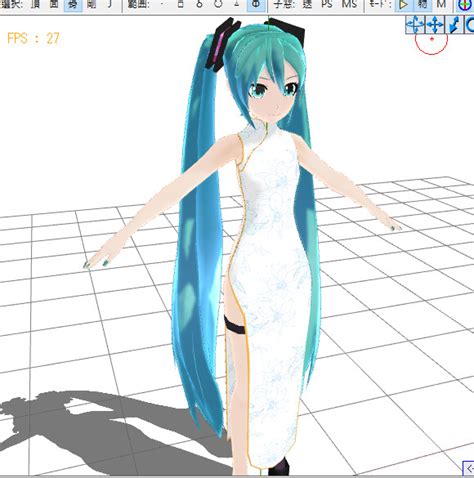Choose the box range selection icon
Screen dimensions: 474x478
pos(181,5)
